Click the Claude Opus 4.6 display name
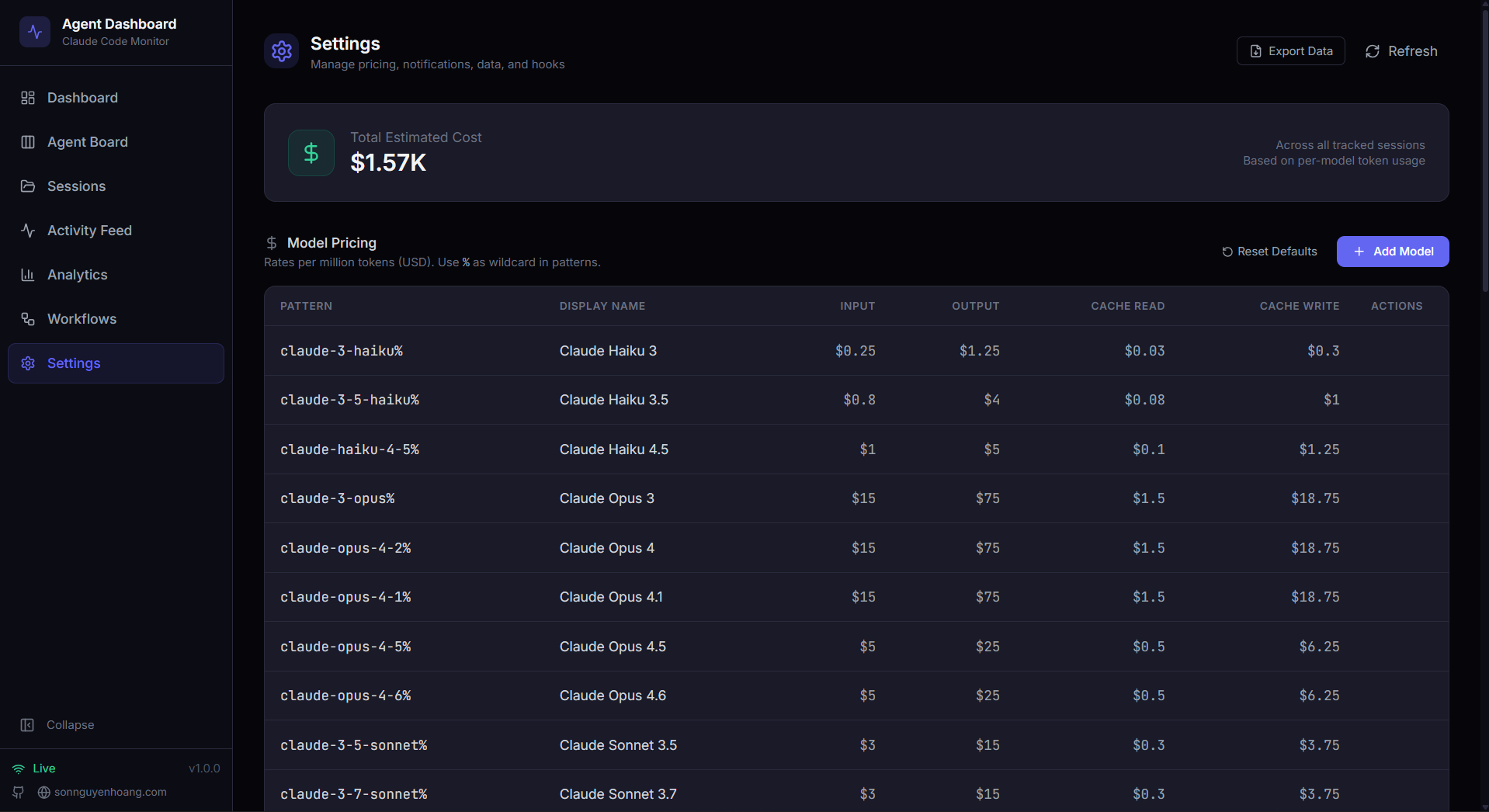Viewport: 1489px width, 812px height. pyautogui.click(x=613, y=696)
